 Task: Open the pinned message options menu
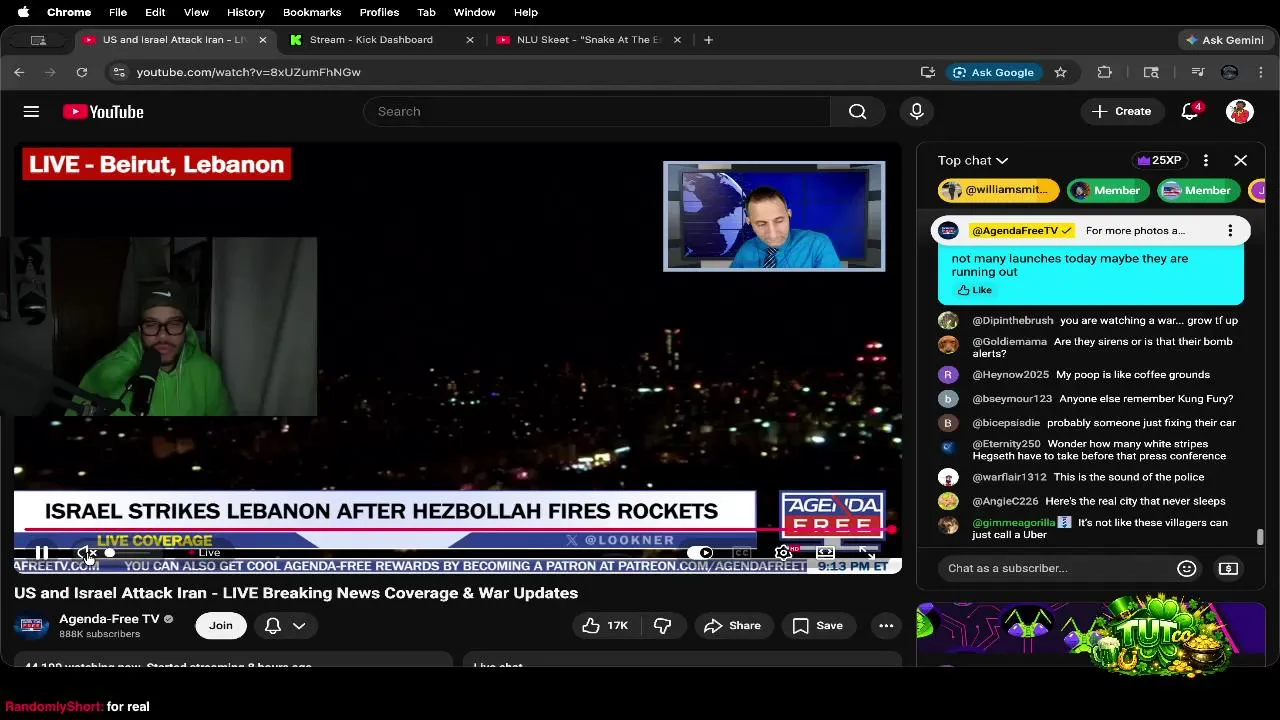click(x=1230, y=231)
